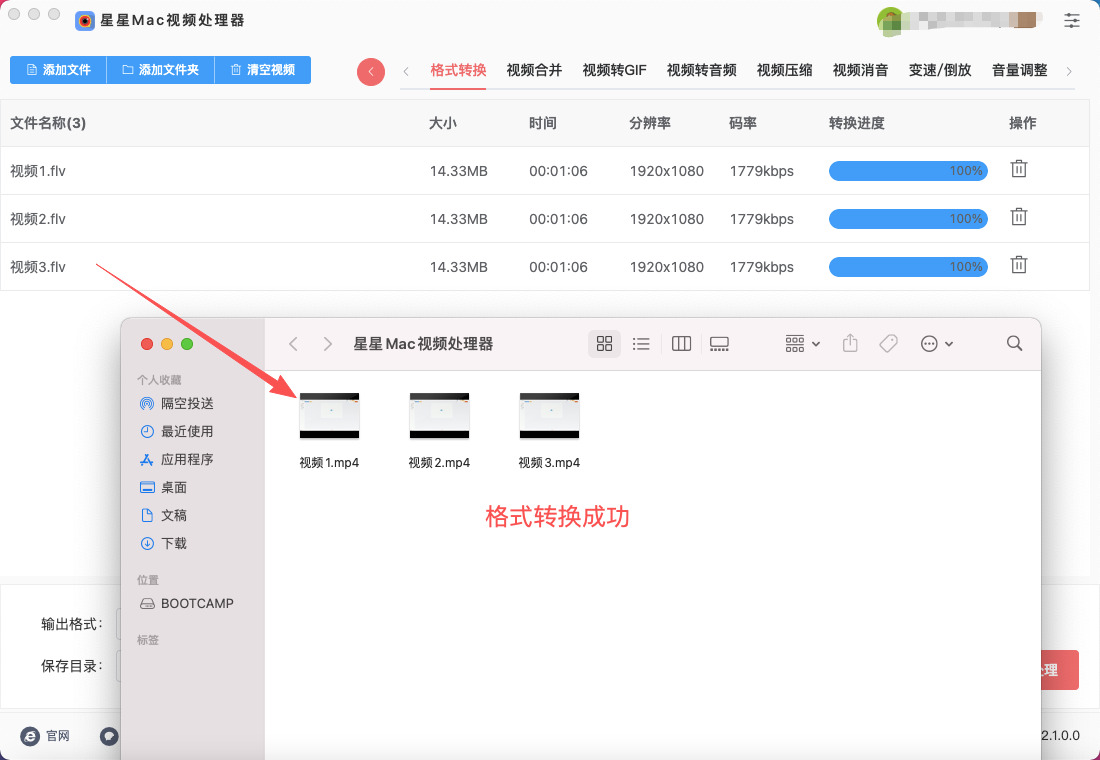The width and height of the screenshot is (1100, 760).
Task: Select the 视频2.flv file name
Action: pos(38,219)
